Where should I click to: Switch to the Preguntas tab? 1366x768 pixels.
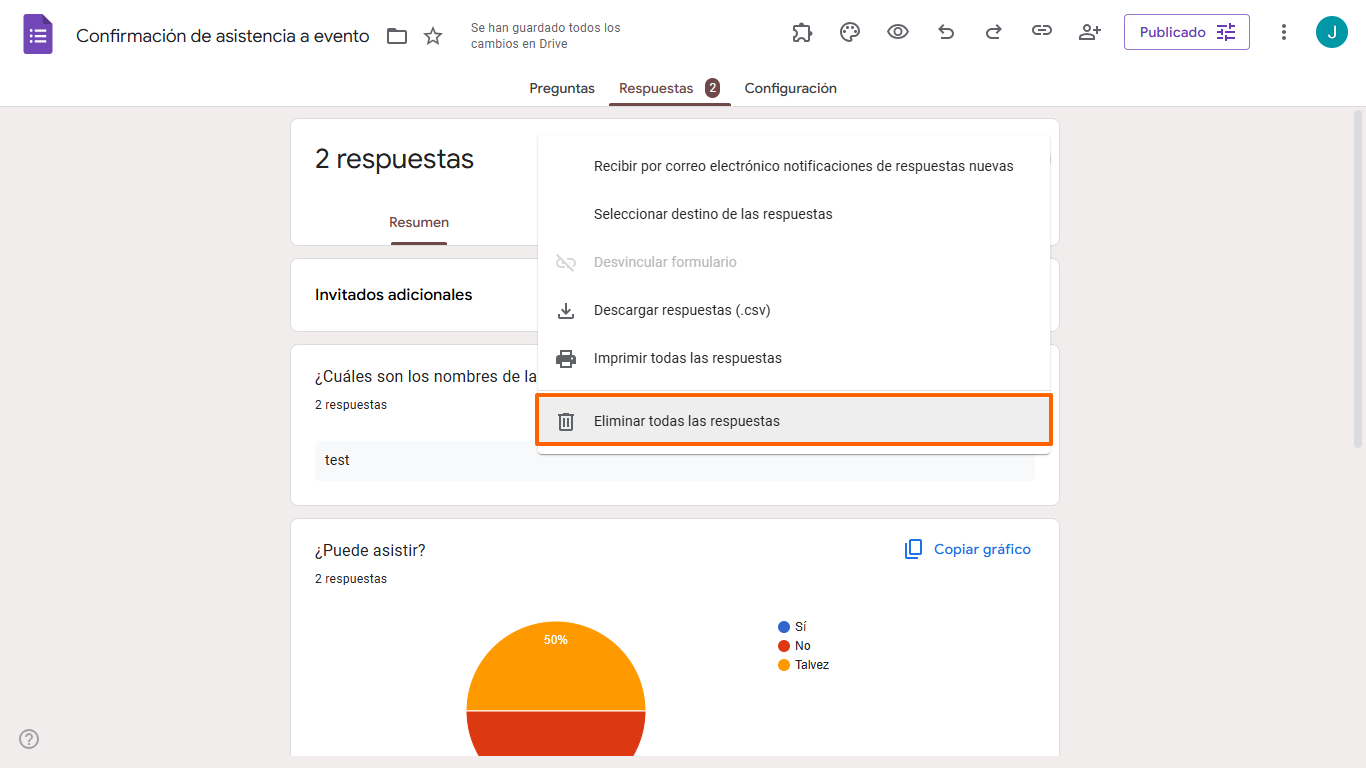561,88
